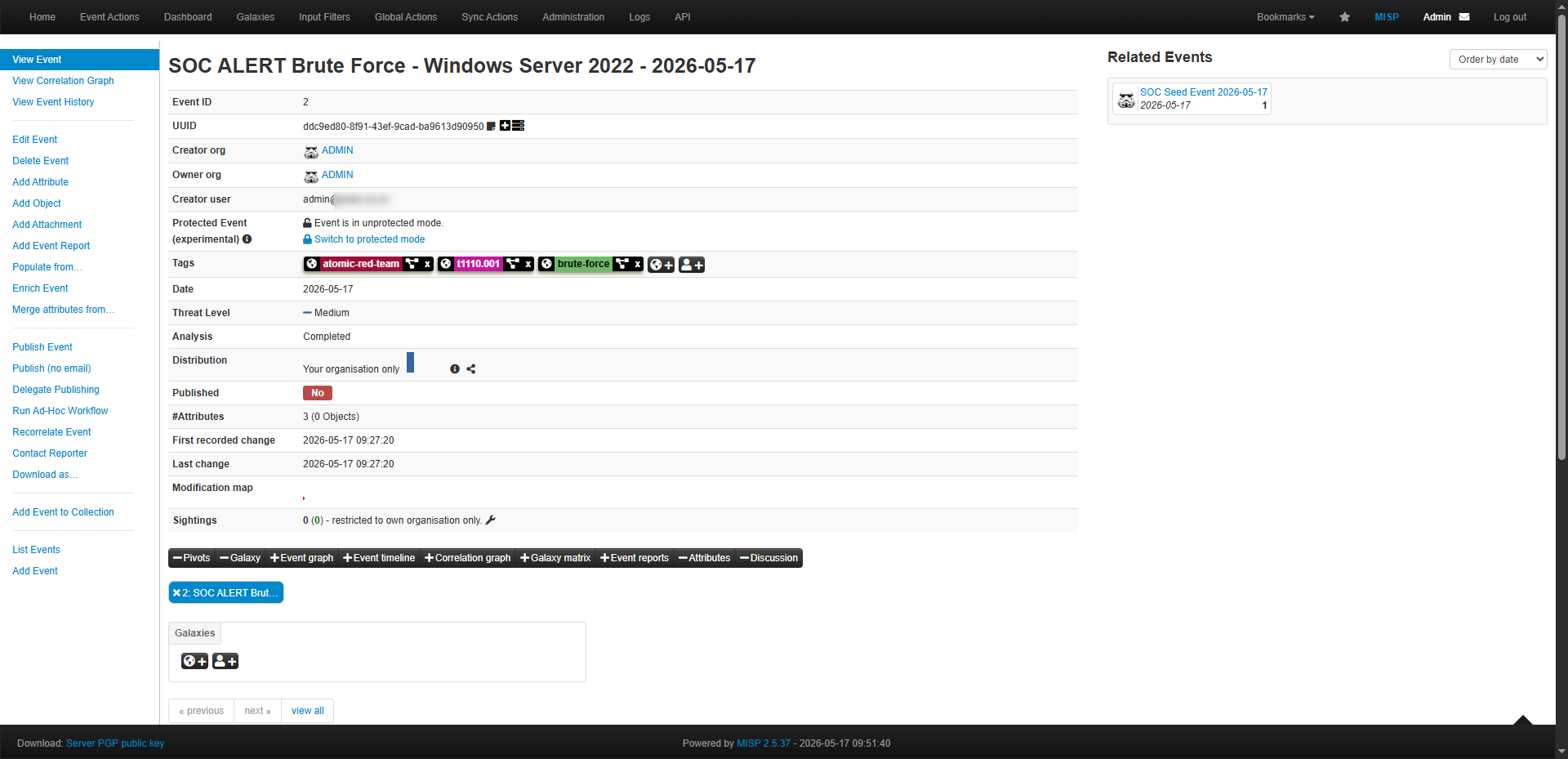Click the Owner org stormtrooper logo
The image size is (1568, 759).
click(311, 176)
